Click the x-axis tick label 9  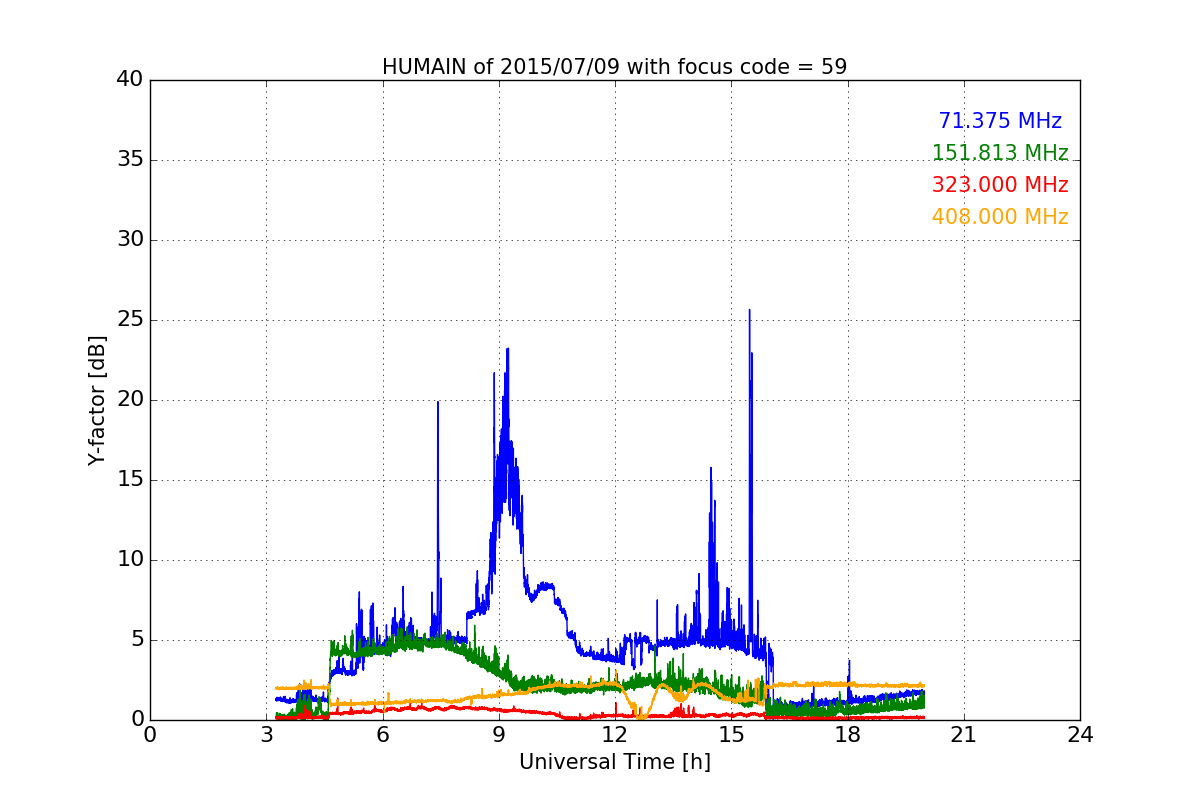pos(499,735)
